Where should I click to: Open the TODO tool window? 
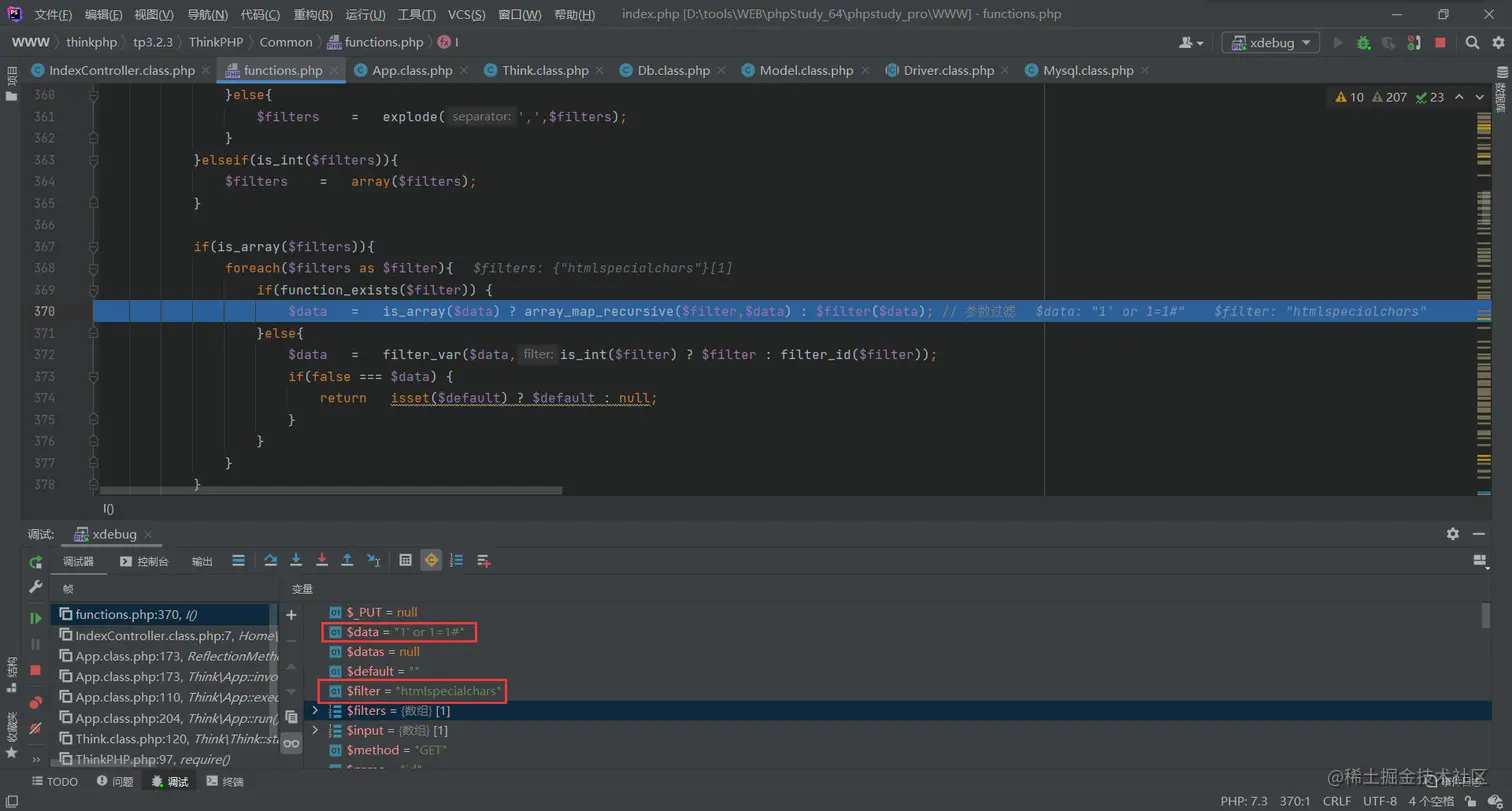point(54,782)
